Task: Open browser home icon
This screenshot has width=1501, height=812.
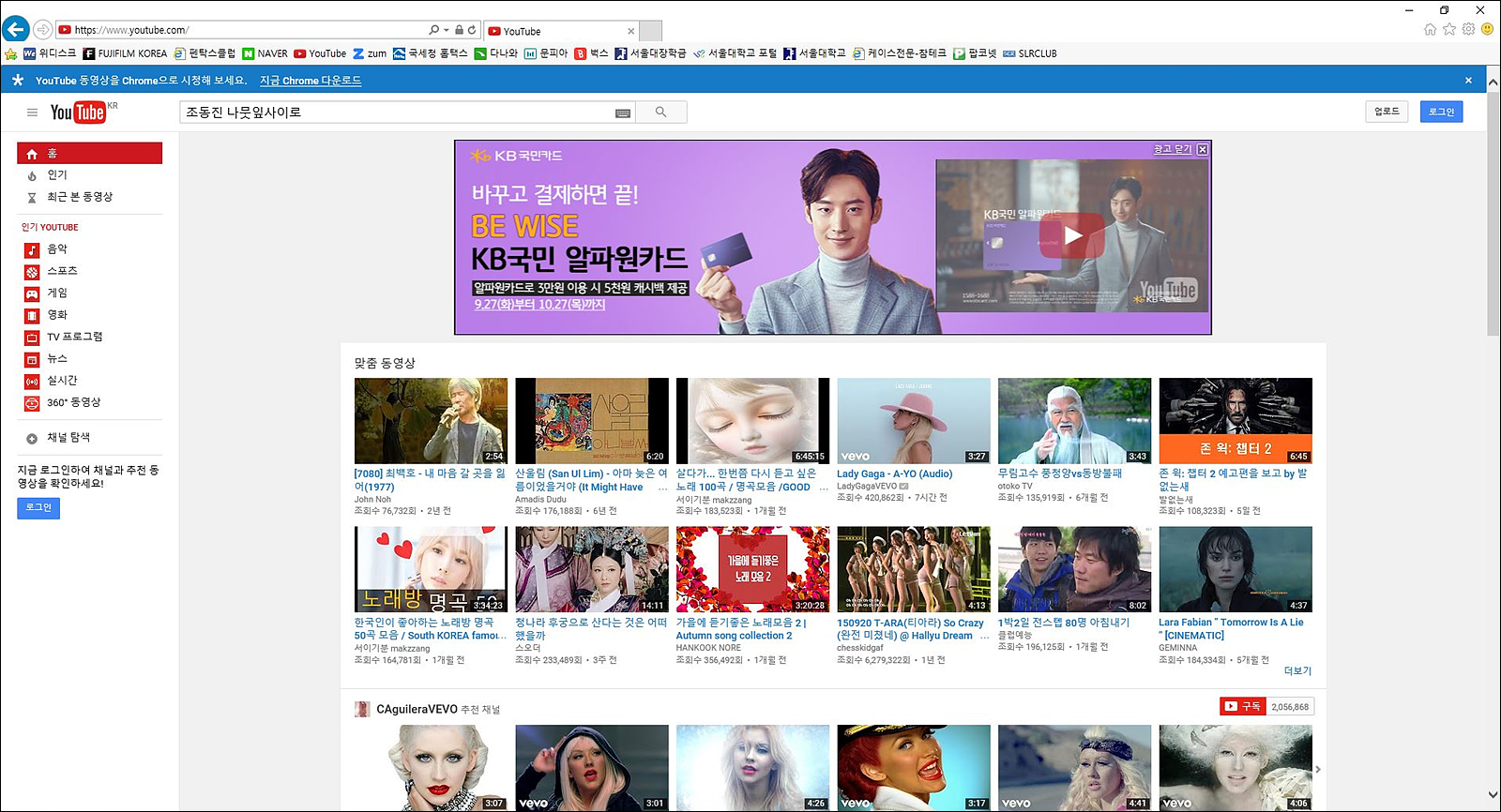Action: [x=1430, y=29]
